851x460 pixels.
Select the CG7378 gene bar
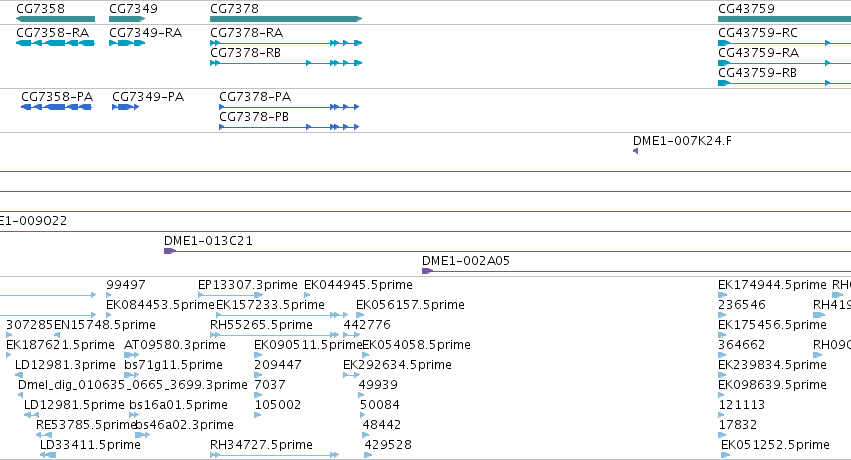coord(286,19)
